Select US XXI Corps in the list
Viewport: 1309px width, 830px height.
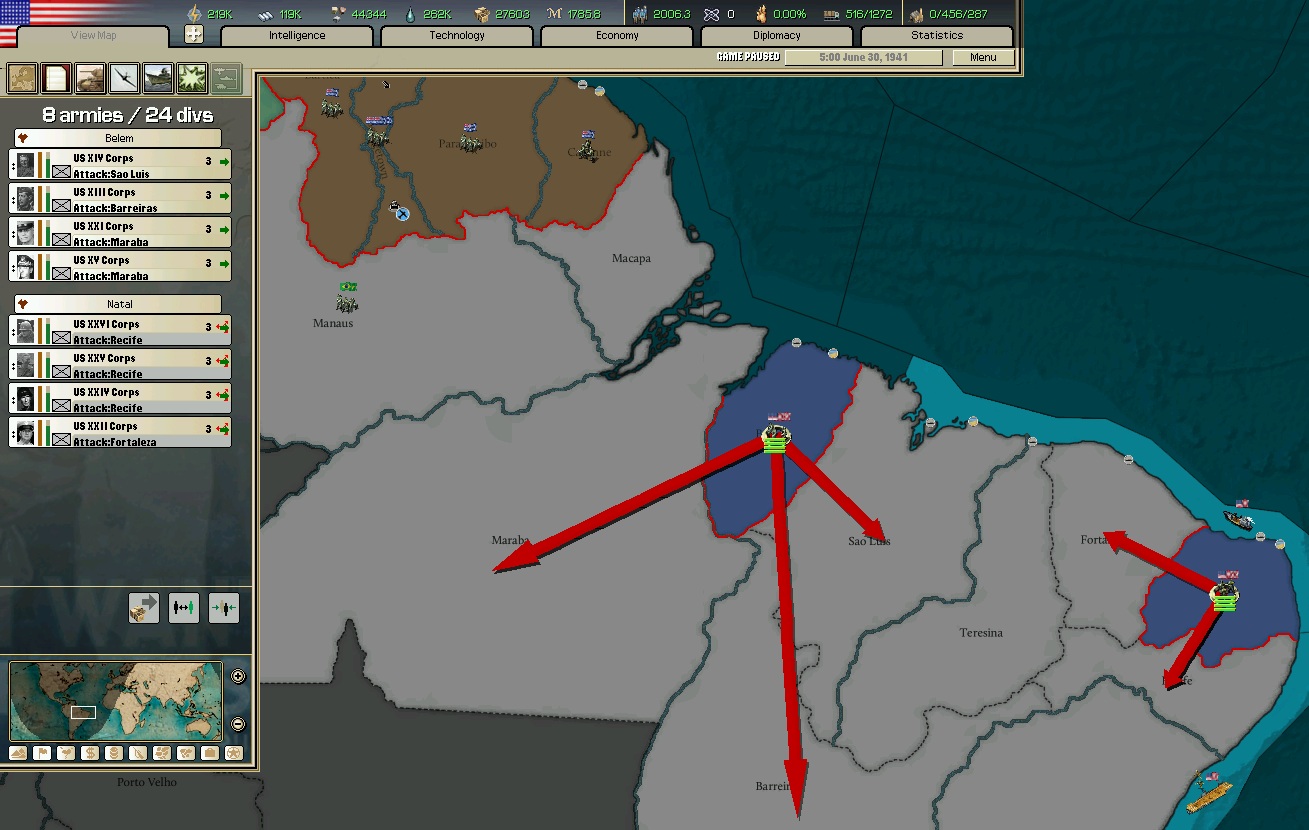(120, 233)
